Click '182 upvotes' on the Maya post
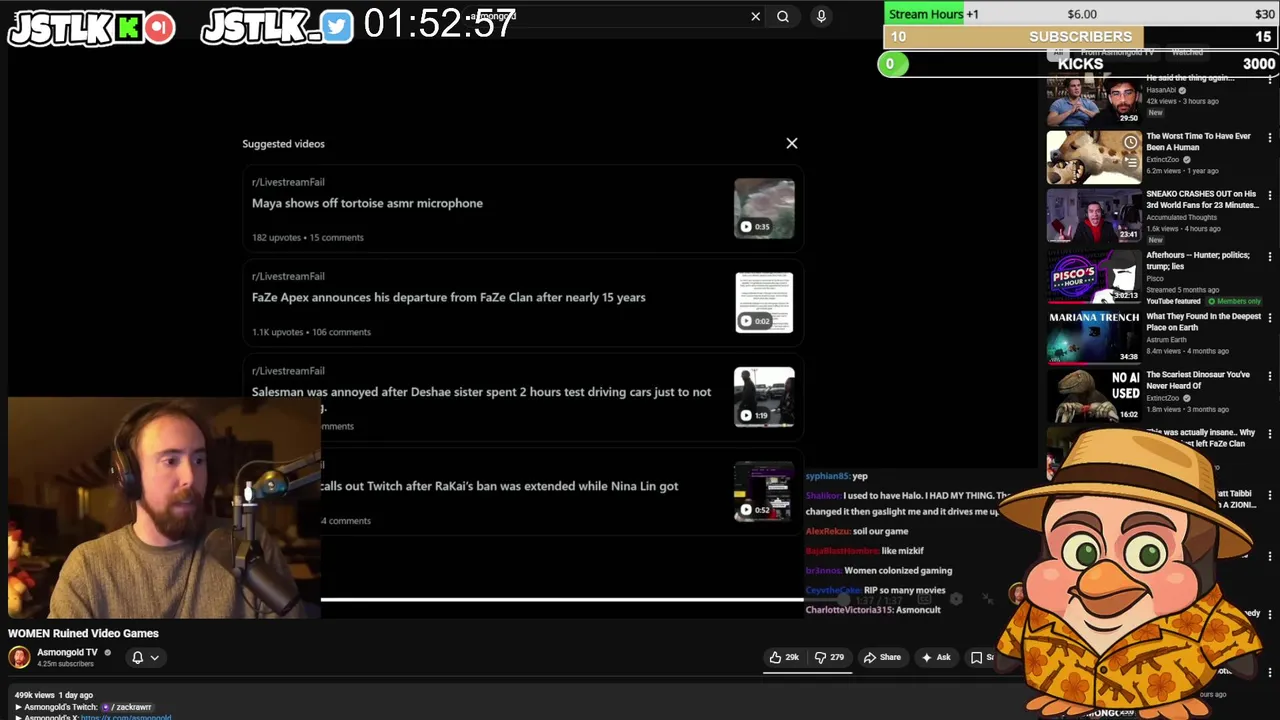The width and height of the screenshot is (1280, 720). click(276, 237)
